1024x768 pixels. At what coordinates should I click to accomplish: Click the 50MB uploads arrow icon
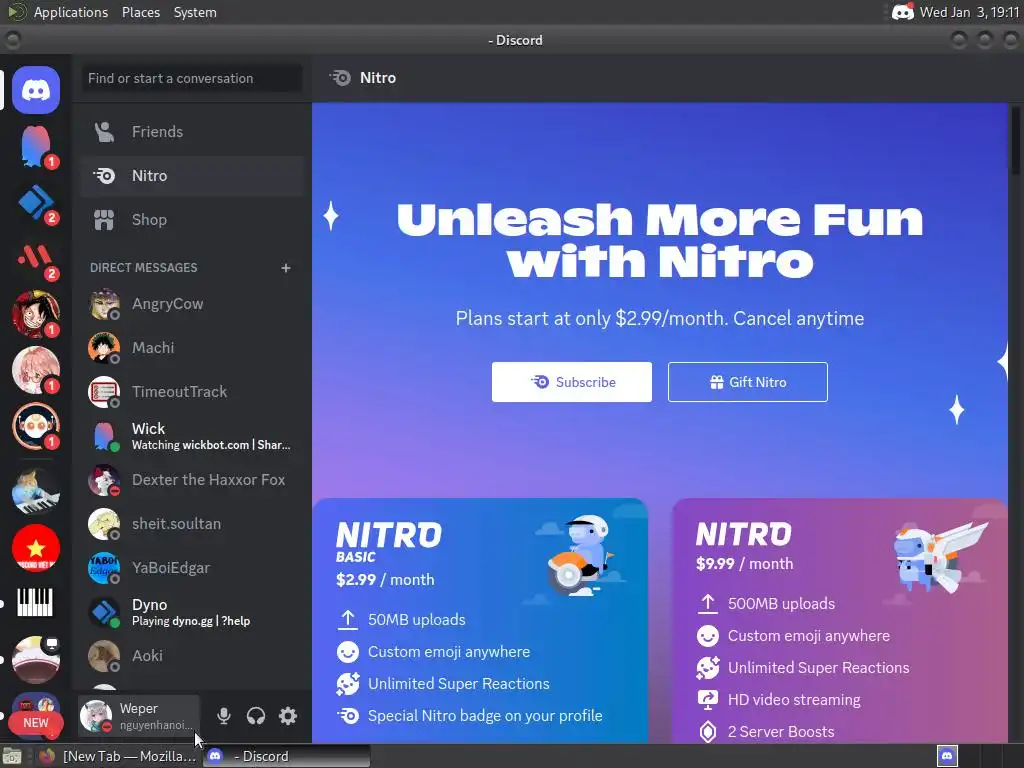pos(348,620)
